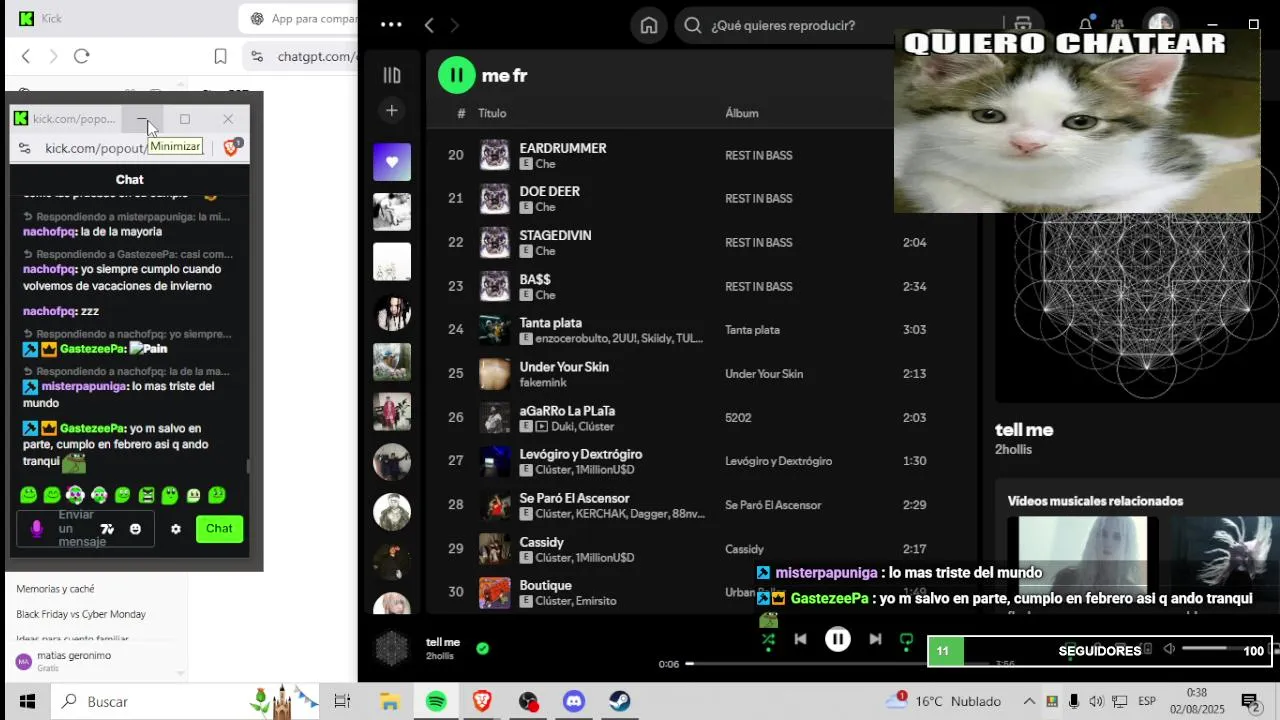Send message with green Chat button

pos(219,529)
